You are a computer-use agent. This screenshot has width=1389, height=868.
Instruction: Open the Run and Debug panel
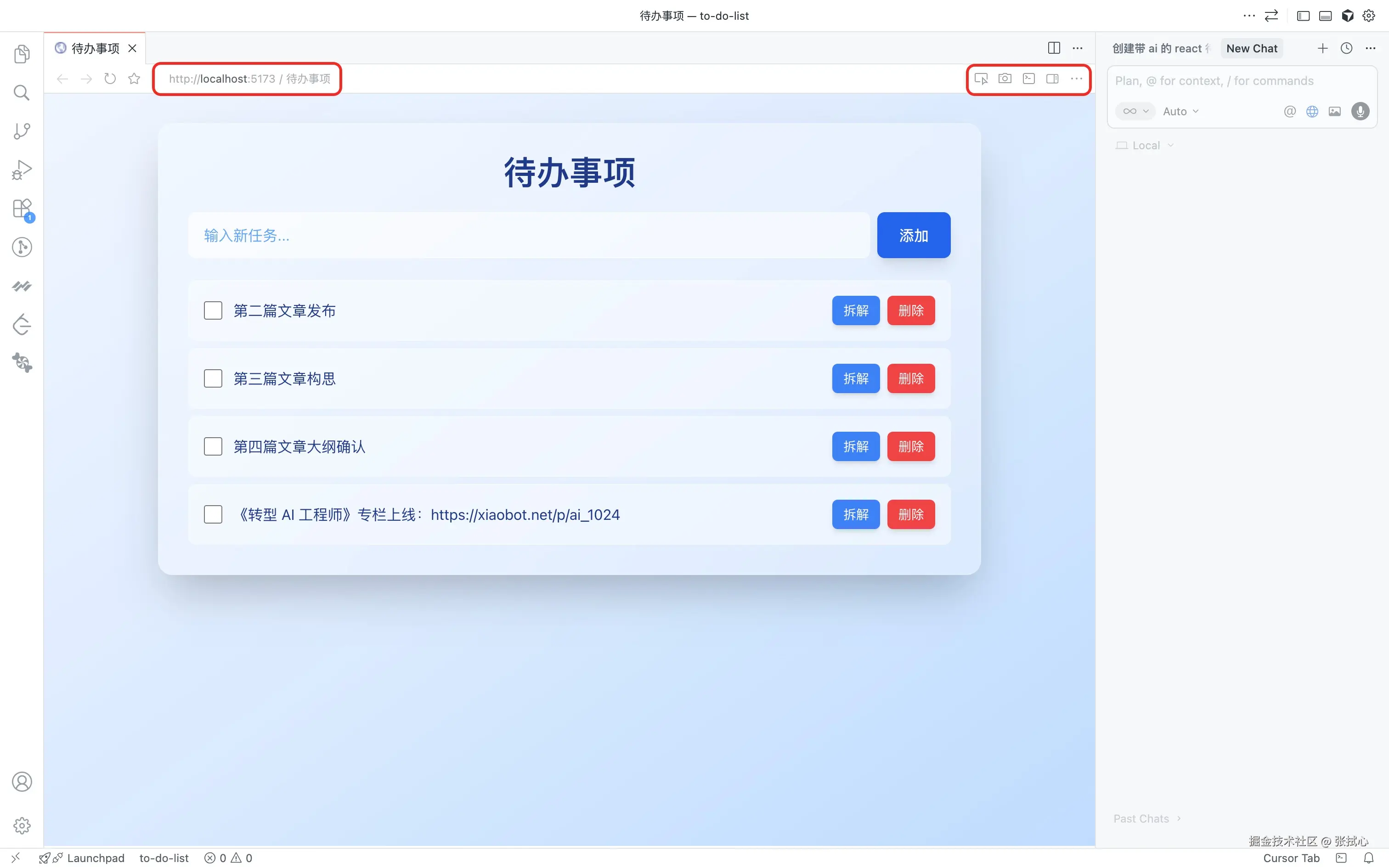coord(22,169)
